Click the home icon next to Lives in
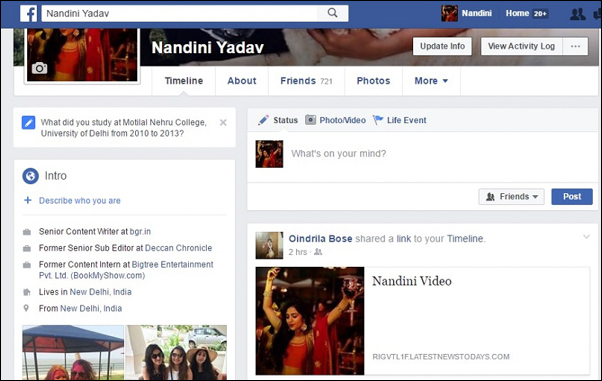Image resolution: width=602 pixels, height=381 pixels. tap(27, 292)
